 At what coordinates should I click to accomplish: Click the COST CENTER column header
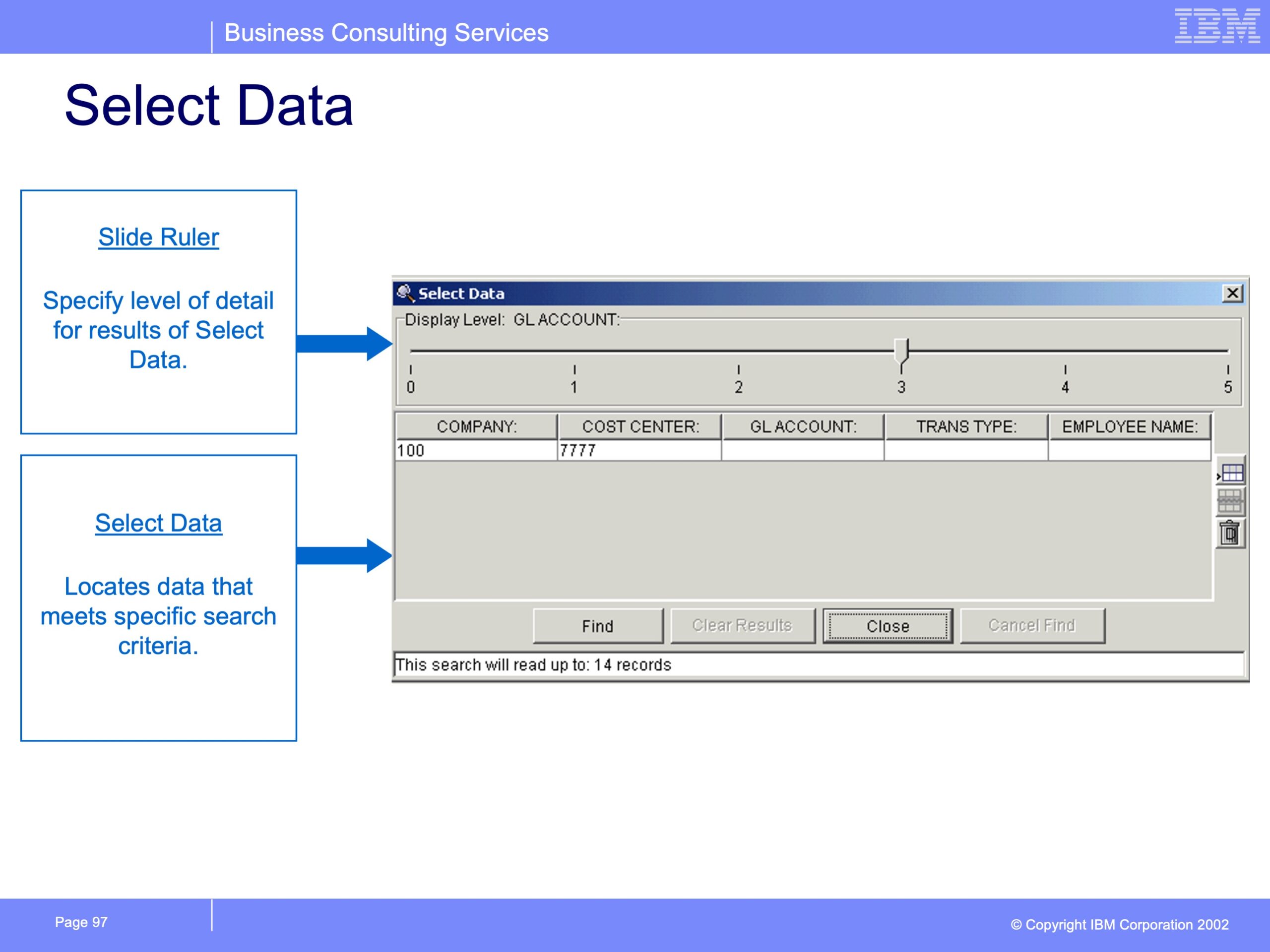[x=640, y=426]
